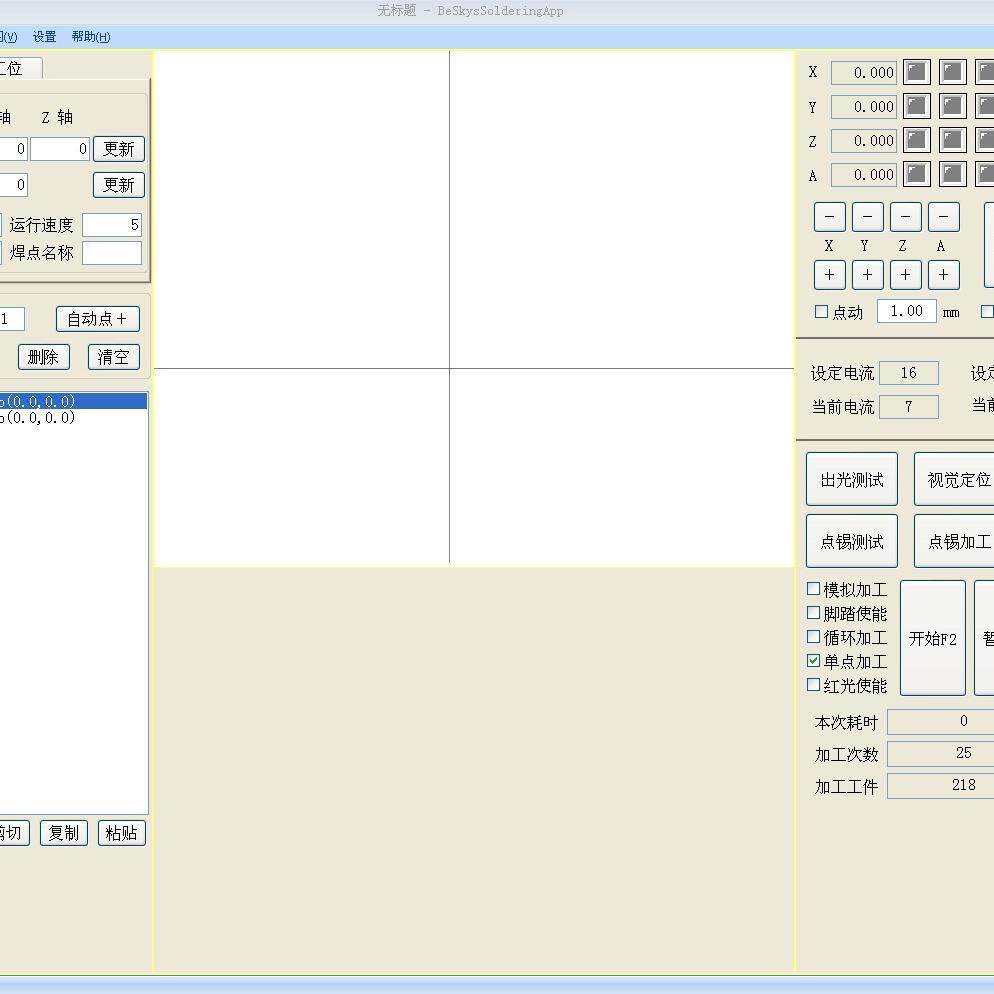Jog Y axis with plus button
The height and width of the screenshot is (994, 994).
point(867,274)
